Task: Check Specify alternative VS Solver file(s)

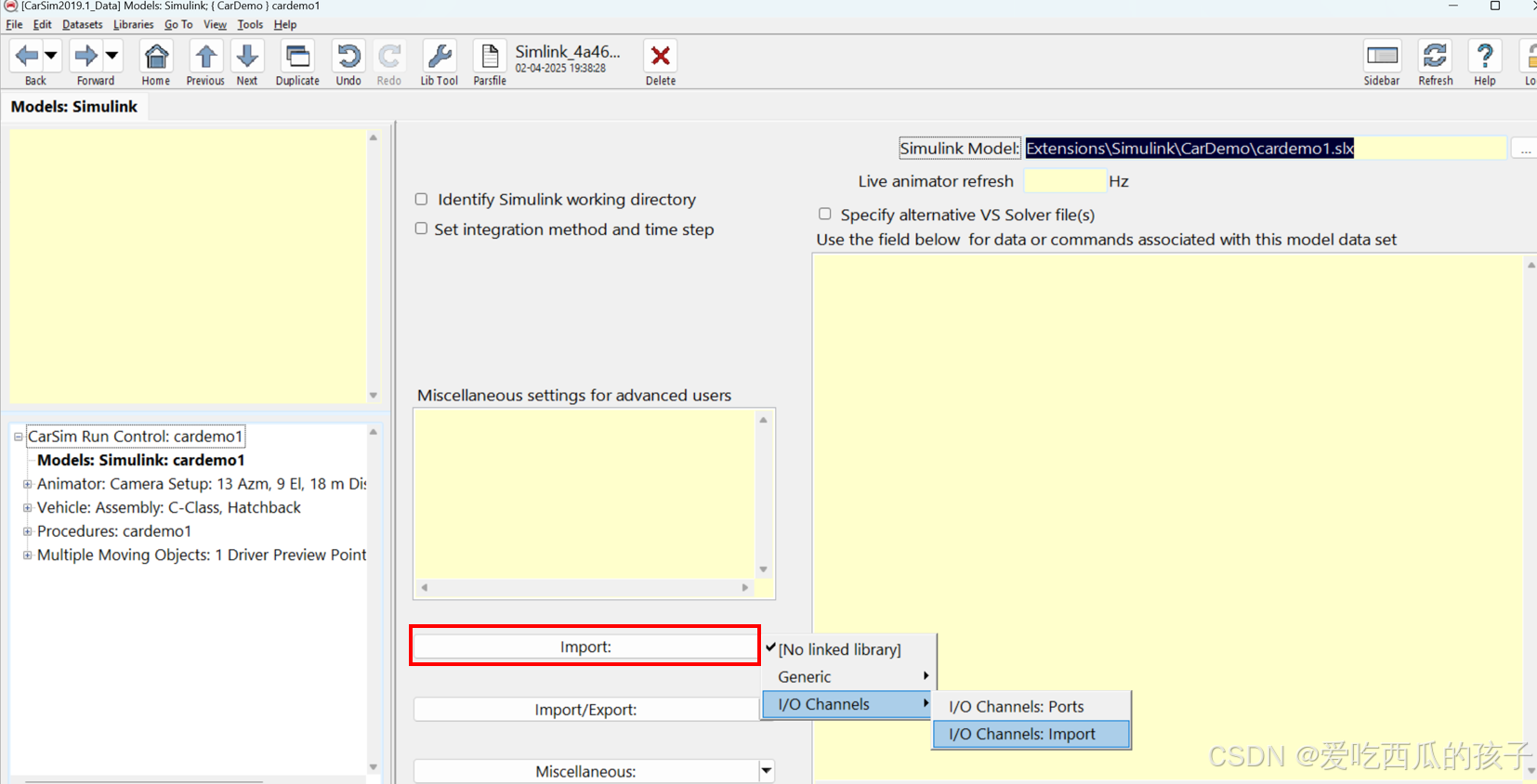Action: [x=824, y=214]
